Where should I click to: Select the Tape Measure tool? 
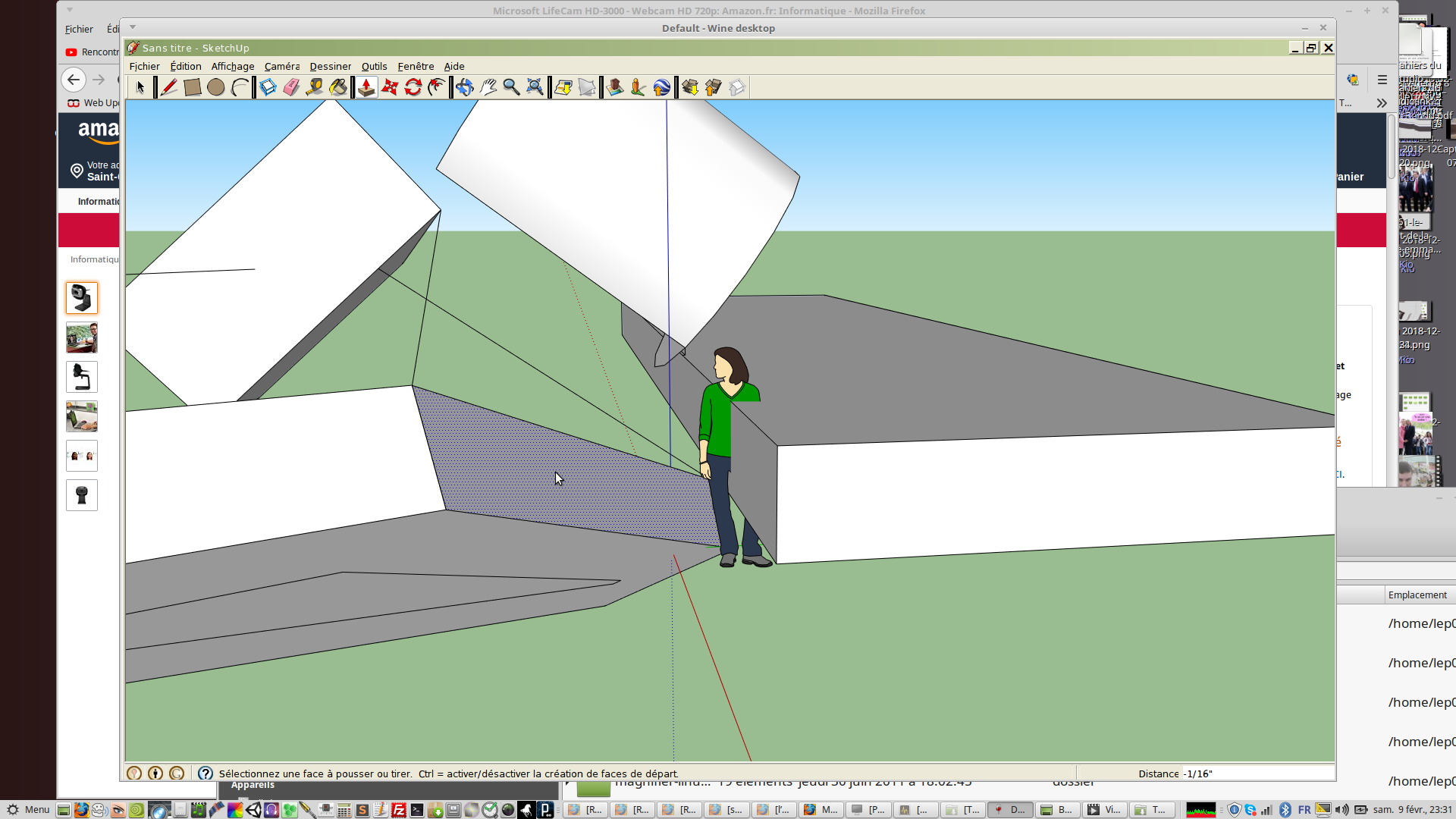315,87
